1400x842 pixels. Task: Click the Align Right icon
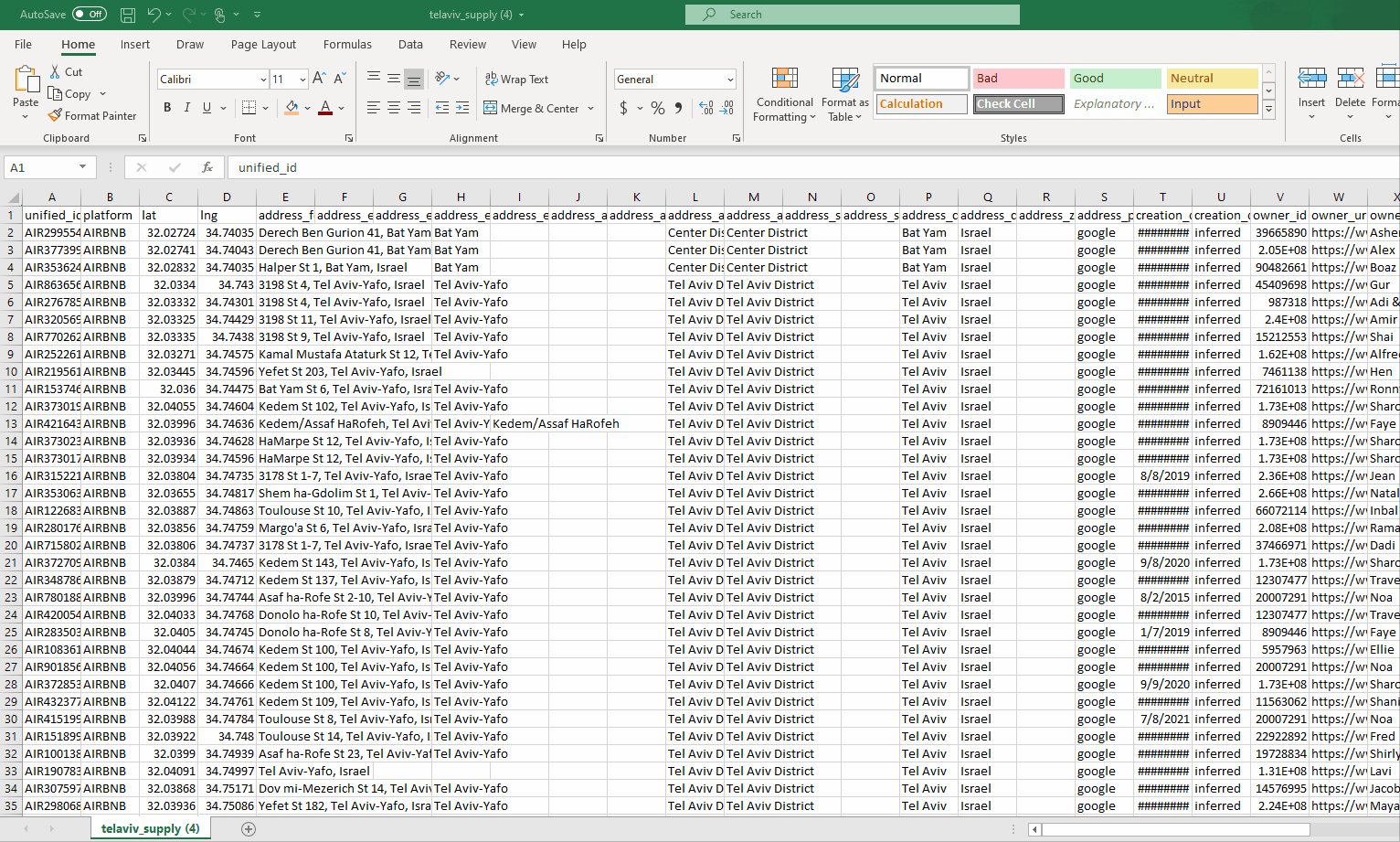[414, 108]
